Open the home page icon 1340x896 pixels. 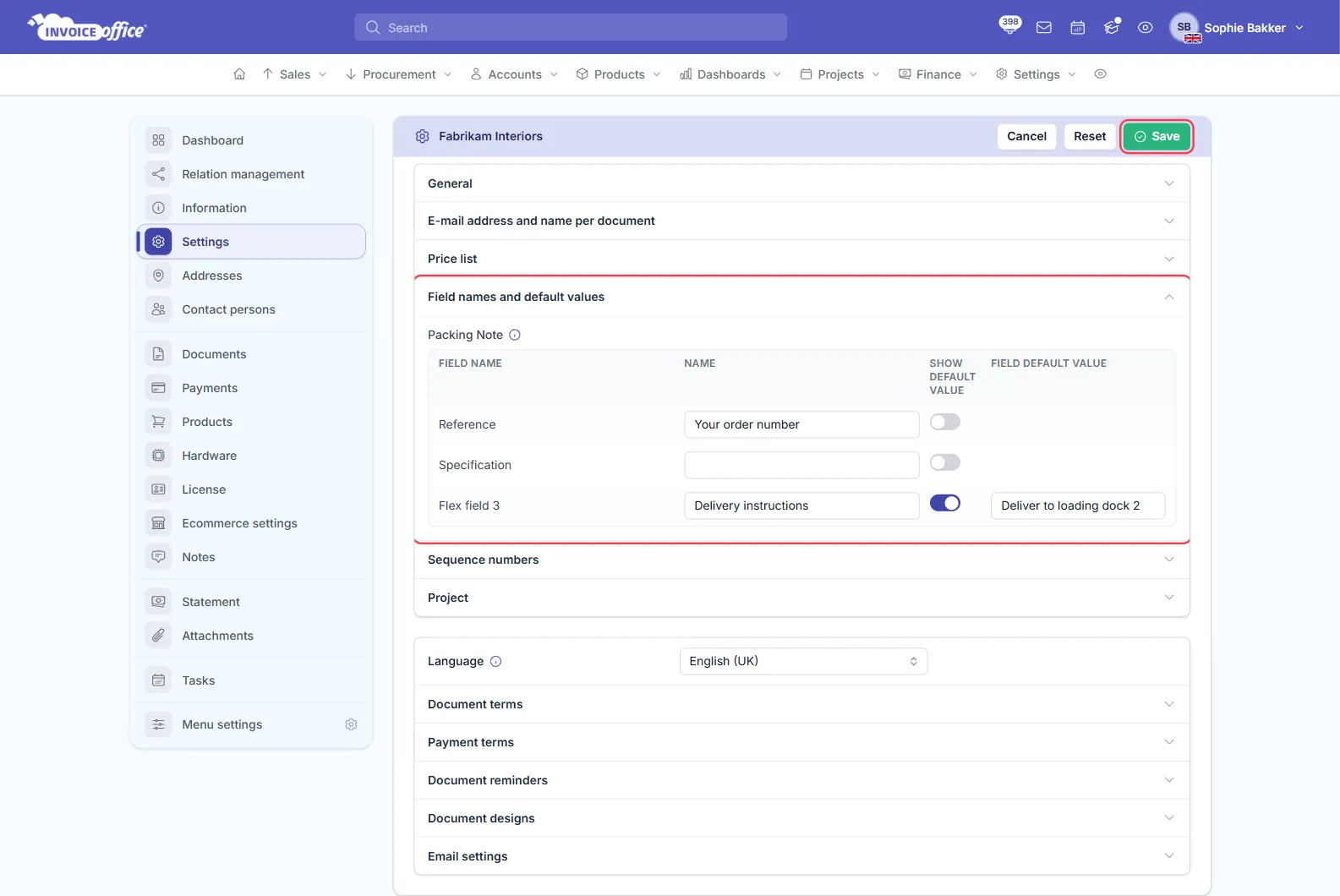point(239,74)
